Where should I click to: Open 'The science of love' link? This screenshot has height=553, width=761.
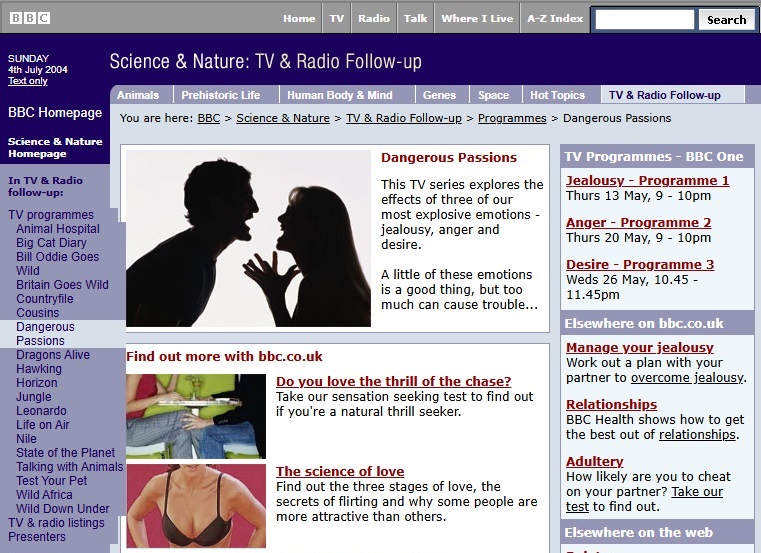tap(340, 471)
